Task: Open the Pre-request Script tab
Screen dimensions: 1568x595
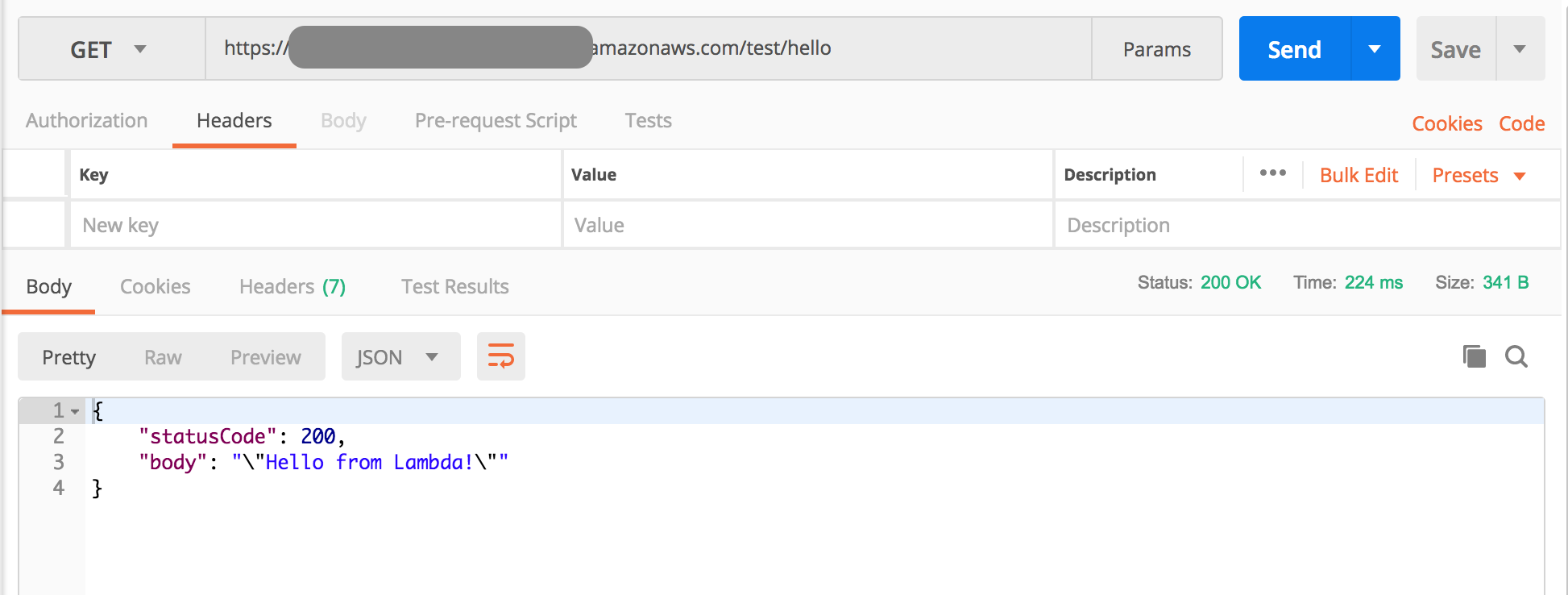Action: click(496, 120)
